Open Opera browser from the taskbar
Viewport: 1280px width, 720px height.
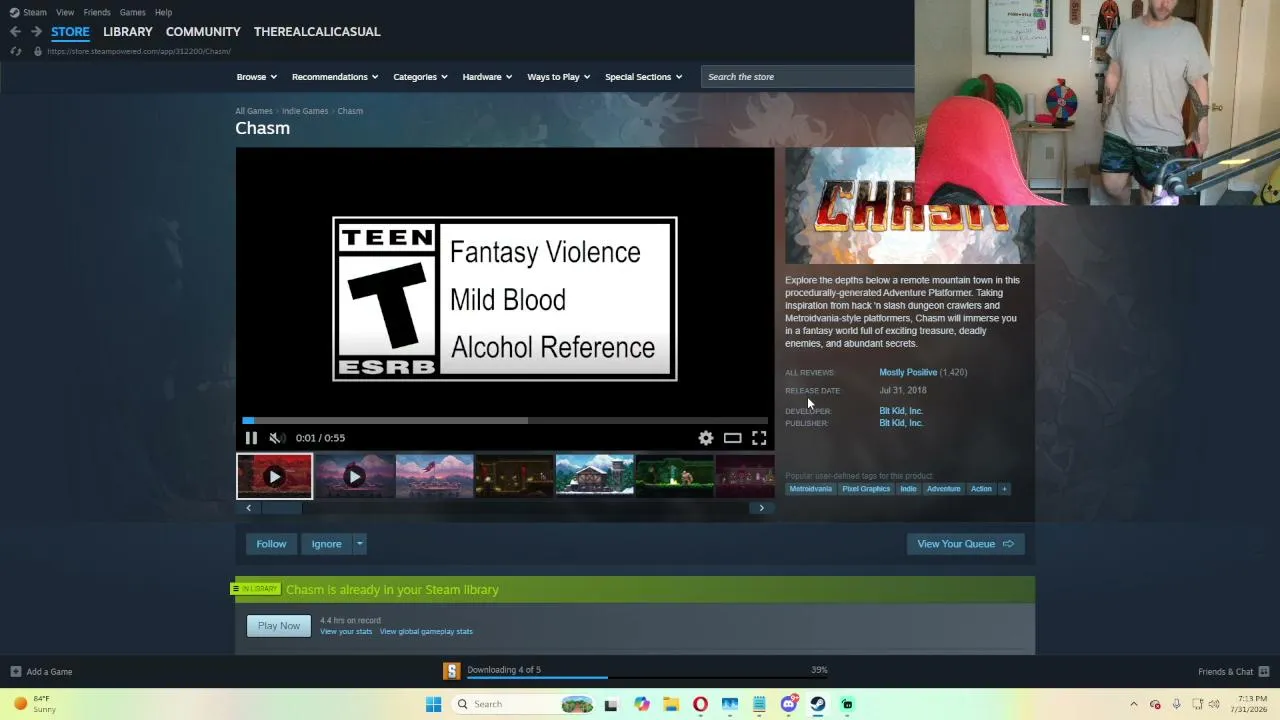[700, 704]
